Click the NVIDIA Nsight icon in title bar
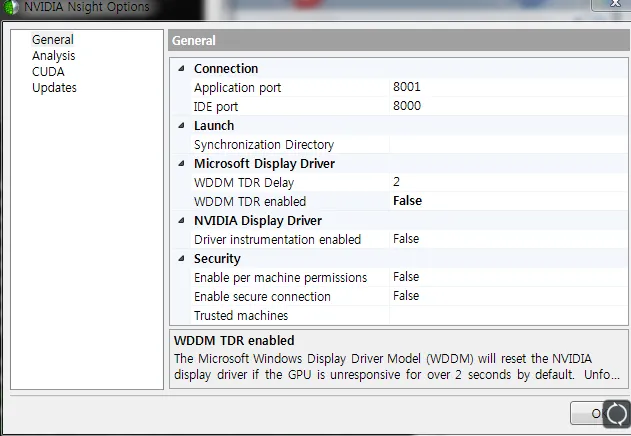The image size is (631, 436). (11, 7)
